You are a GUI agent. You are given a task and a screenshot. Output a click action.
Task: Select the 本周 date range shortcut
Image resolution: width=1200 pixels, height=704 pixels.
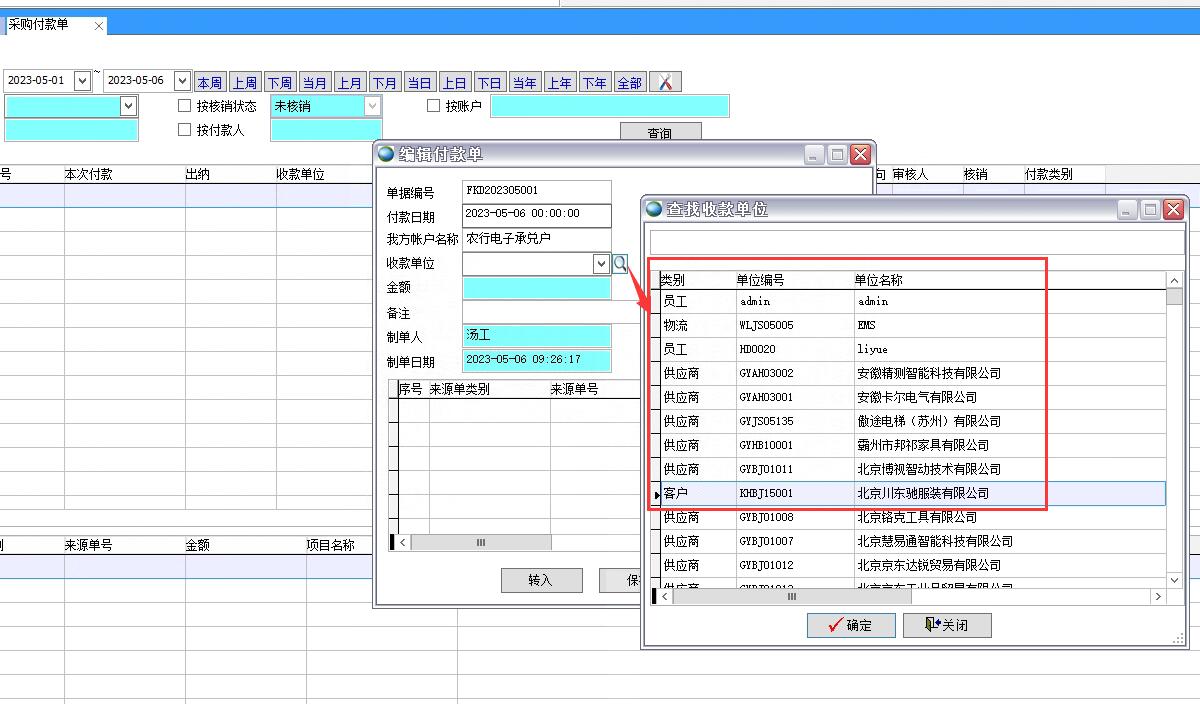210,83
